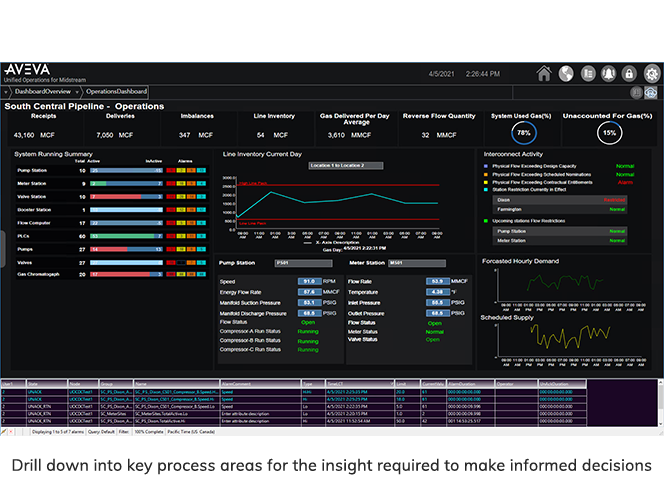
Task: Click the Meter Station Flow Rate 93.9 value
Action: pyautogui.click(x=437, y=281)
